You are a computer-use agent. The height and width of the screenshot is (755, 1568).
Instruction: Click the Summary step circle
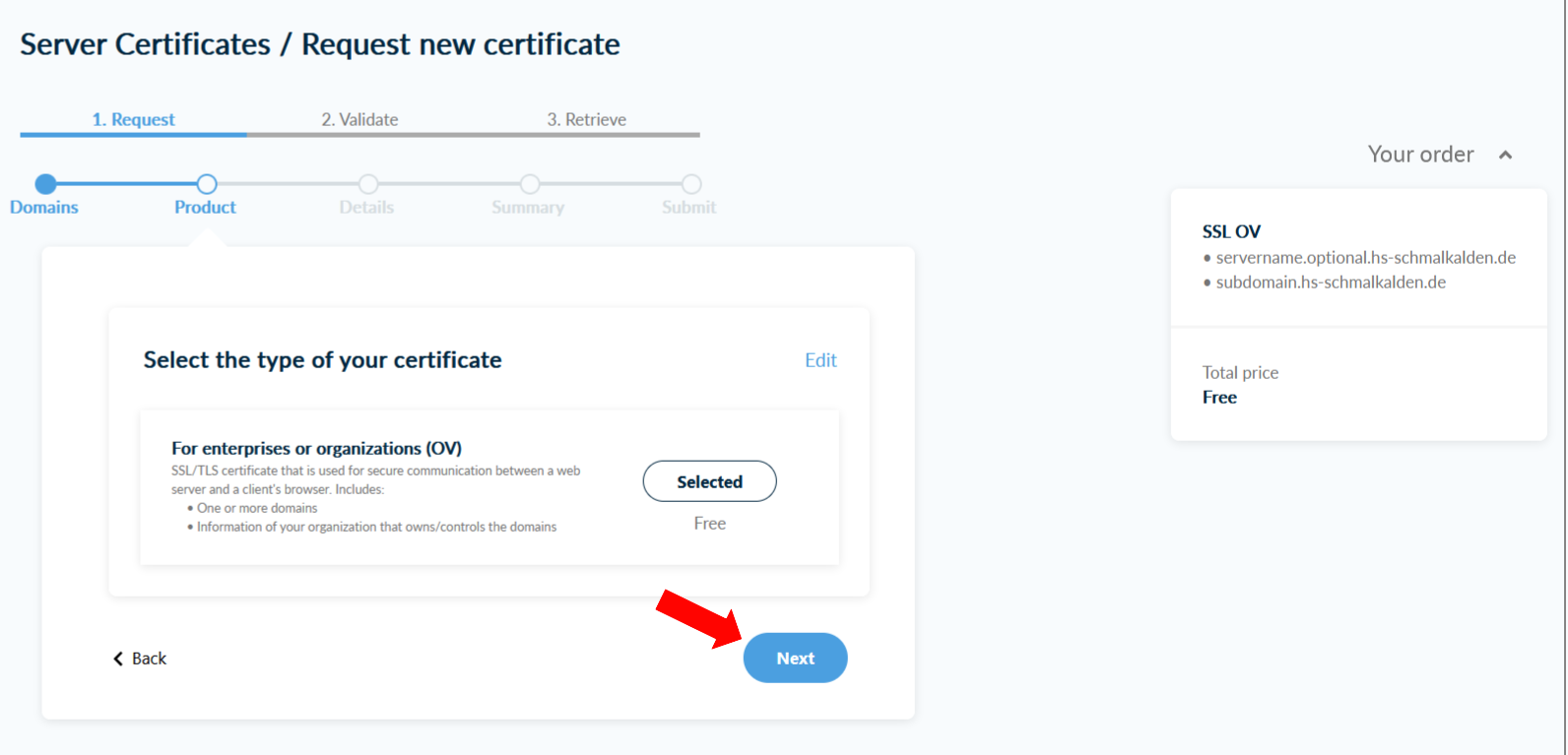[530, 184]
